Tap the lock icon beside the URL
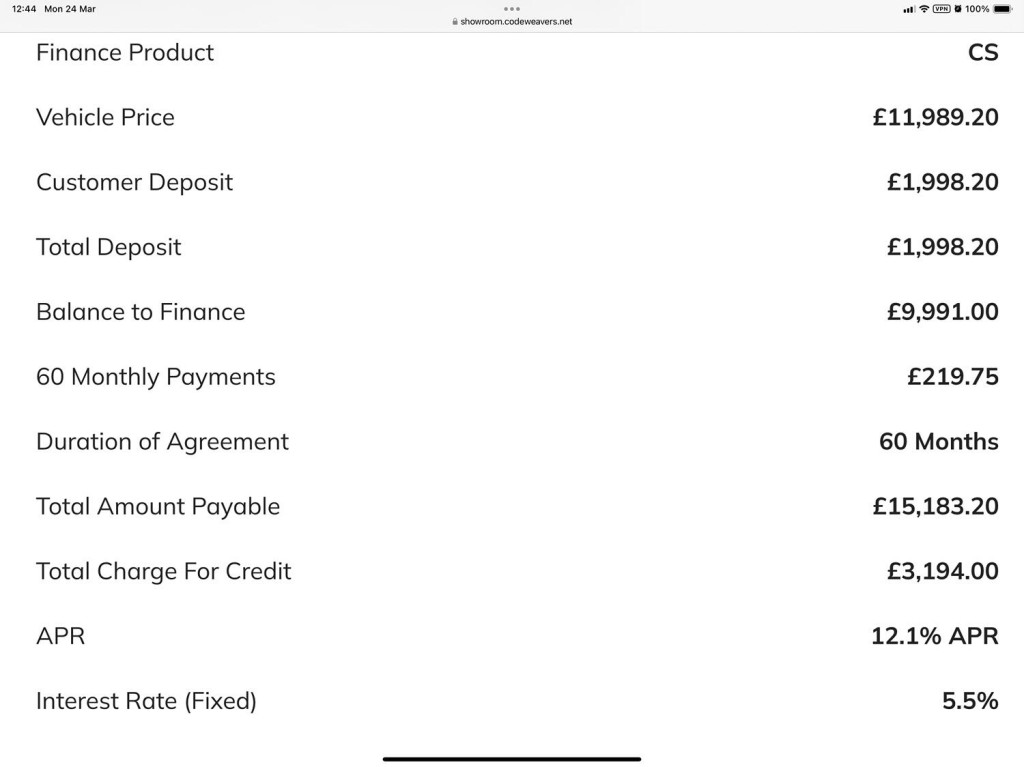 (x=455, y=21)
